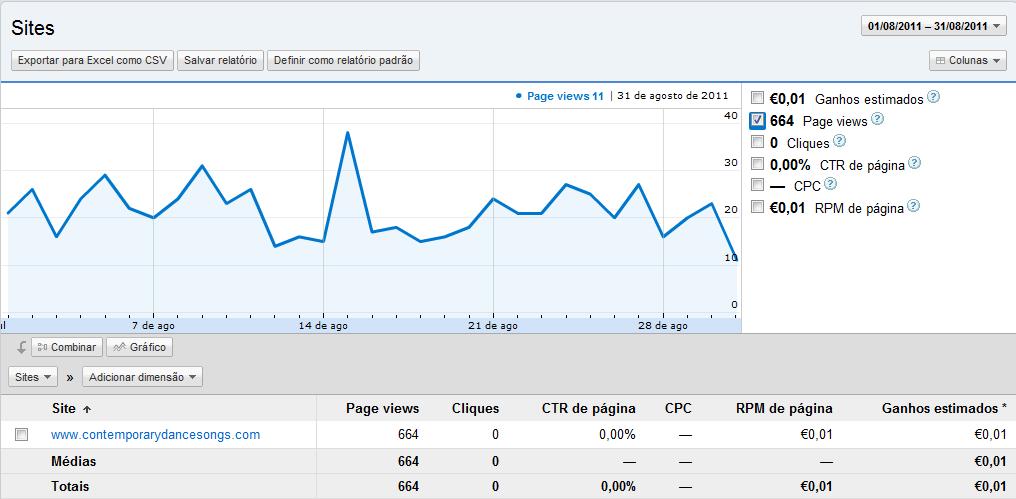Click help icon next to Ganhos estimados
The width and height of the screenshot is (1016, 499).
click(x=933, y=97)
